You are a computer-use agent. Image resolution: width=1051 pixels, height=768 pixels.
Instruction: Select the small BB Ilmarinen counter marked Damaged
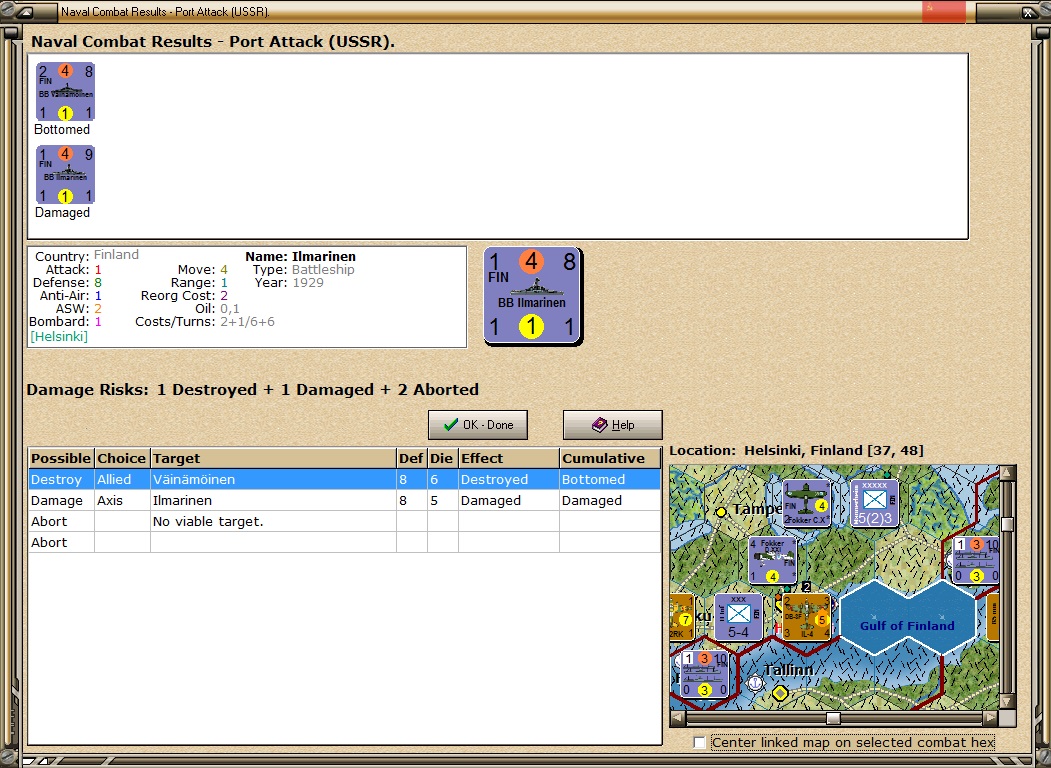65,174
